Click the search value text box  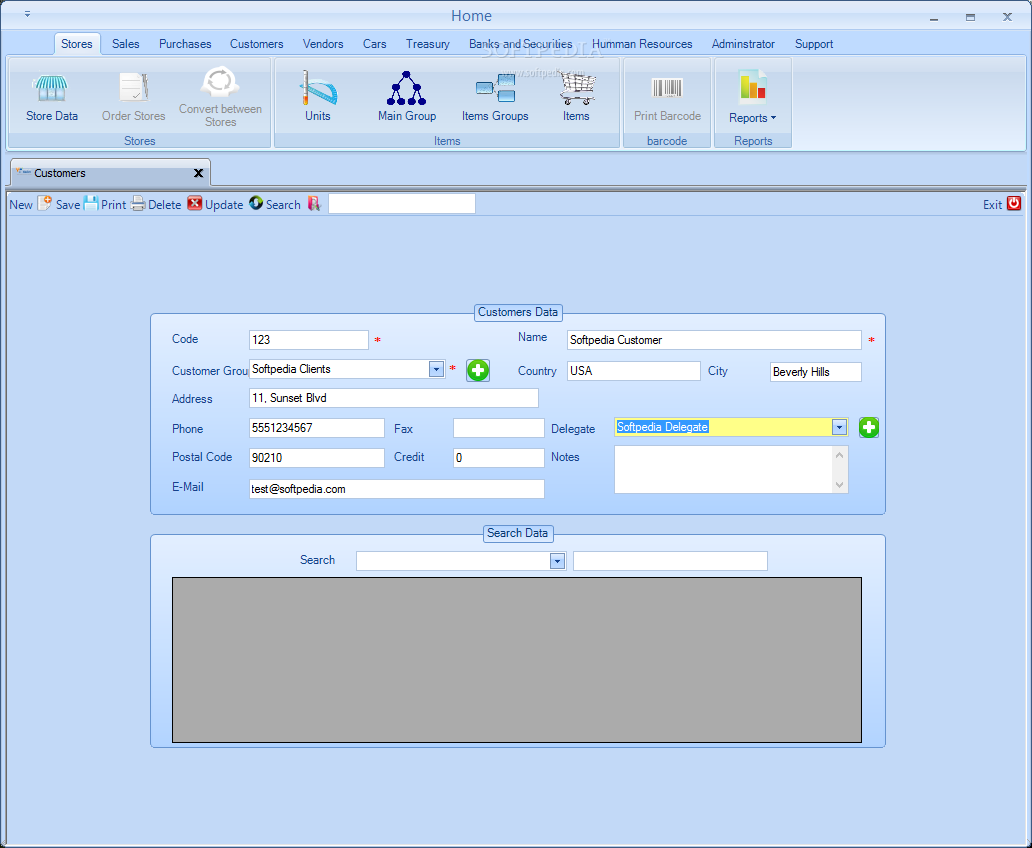coord(670,561)
